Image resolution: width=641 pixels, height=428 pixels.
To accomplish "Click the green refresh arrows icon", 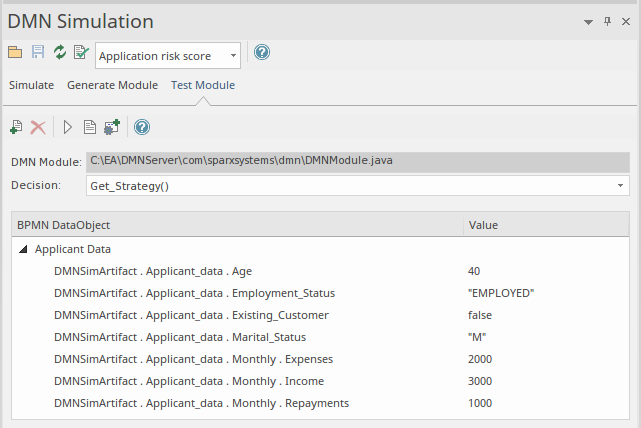I will coord(59,53).
